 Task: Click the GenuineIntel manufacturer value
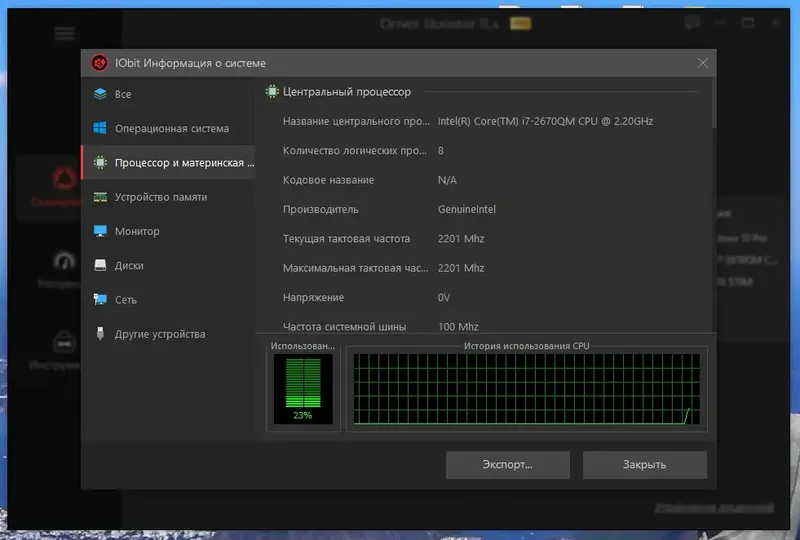[x=467, y=209]
